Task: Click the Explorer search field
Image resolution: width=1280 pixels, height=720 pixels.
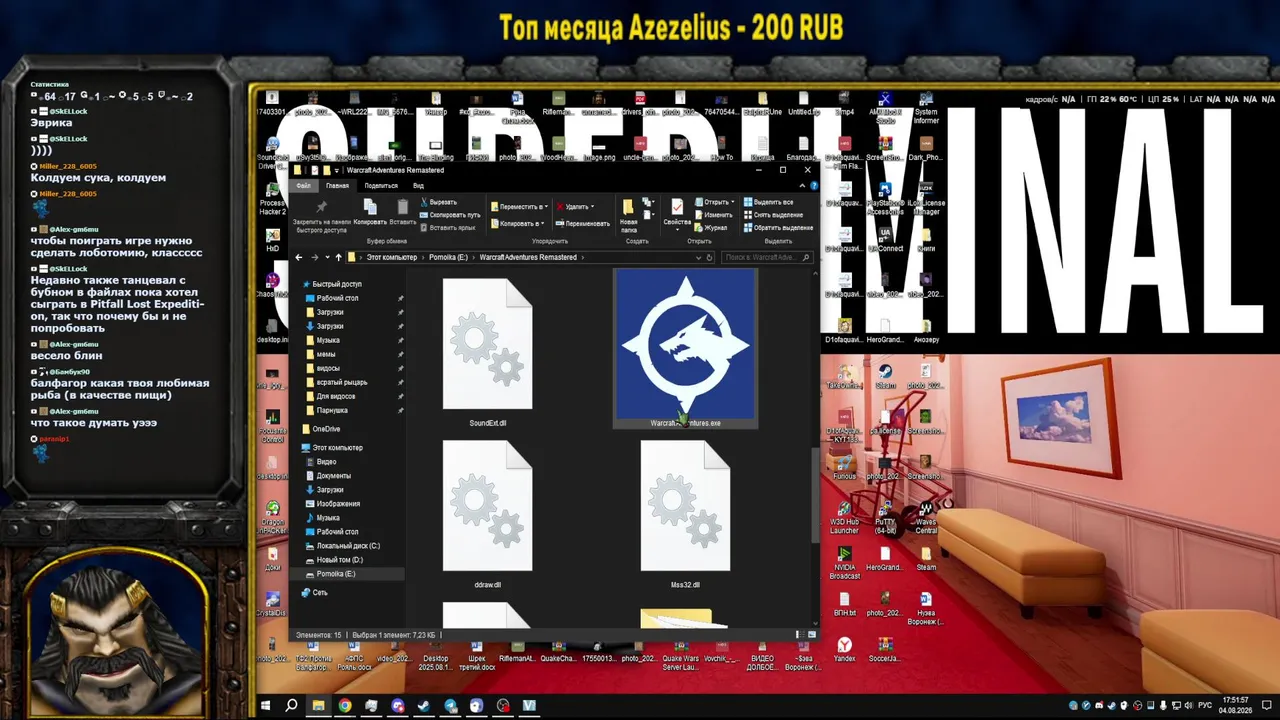Action: coord(766,257)
